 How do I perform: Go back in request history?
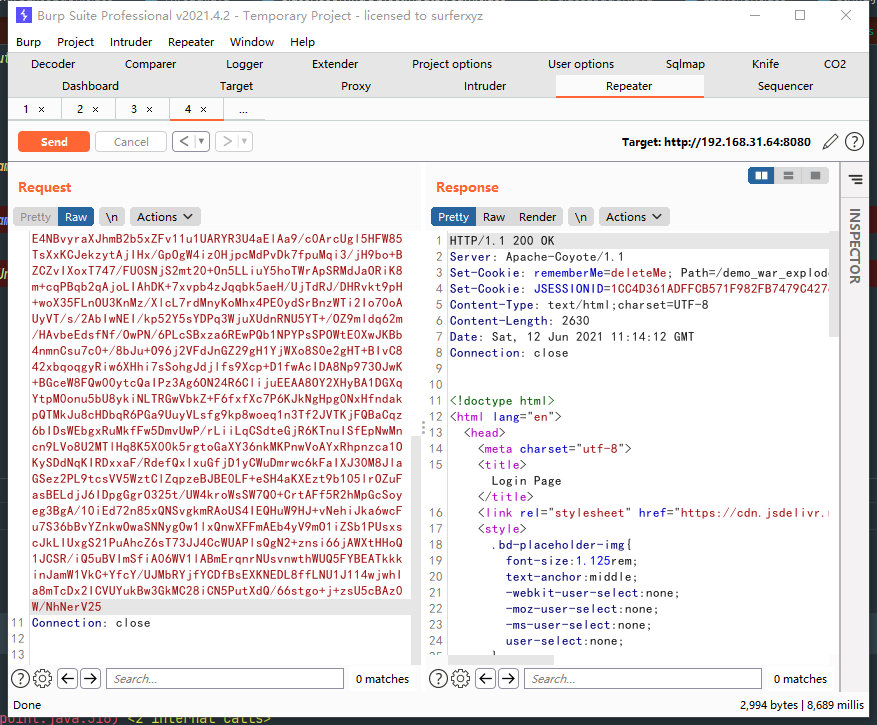(184, 142)
